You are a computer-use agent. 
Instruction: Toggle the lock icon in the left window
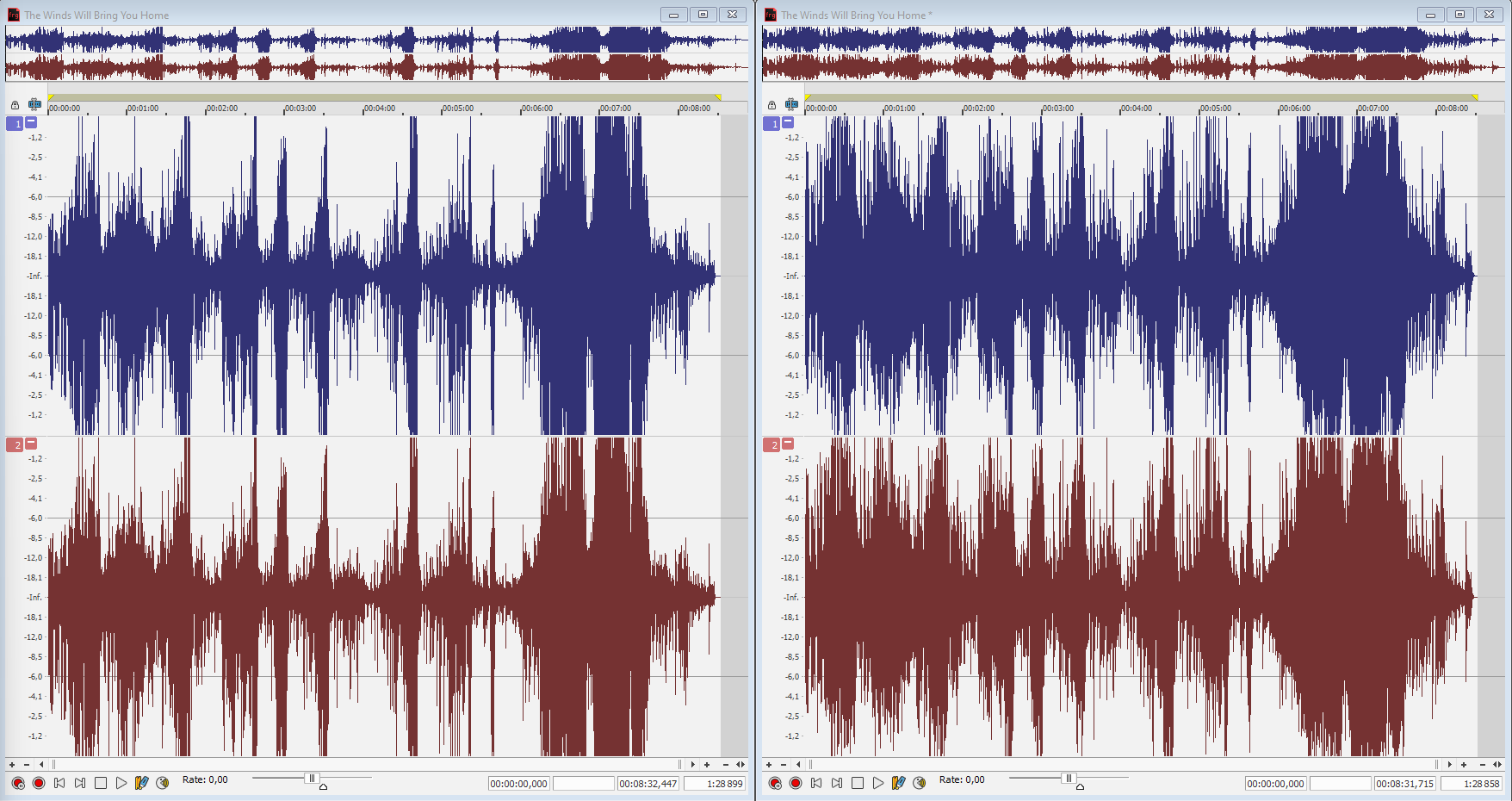pos(15,105)
